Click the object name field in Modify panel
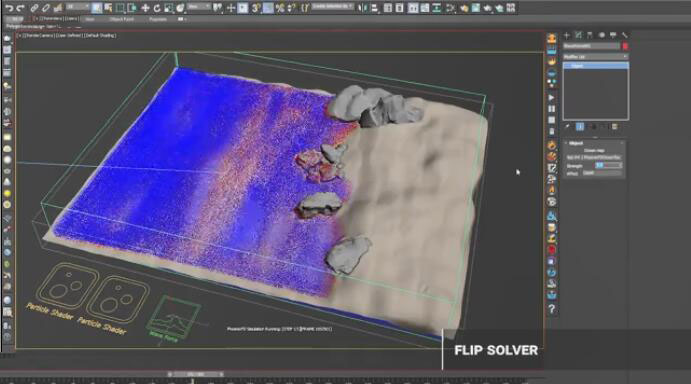The image size is (691, 384). click(591, 46)
